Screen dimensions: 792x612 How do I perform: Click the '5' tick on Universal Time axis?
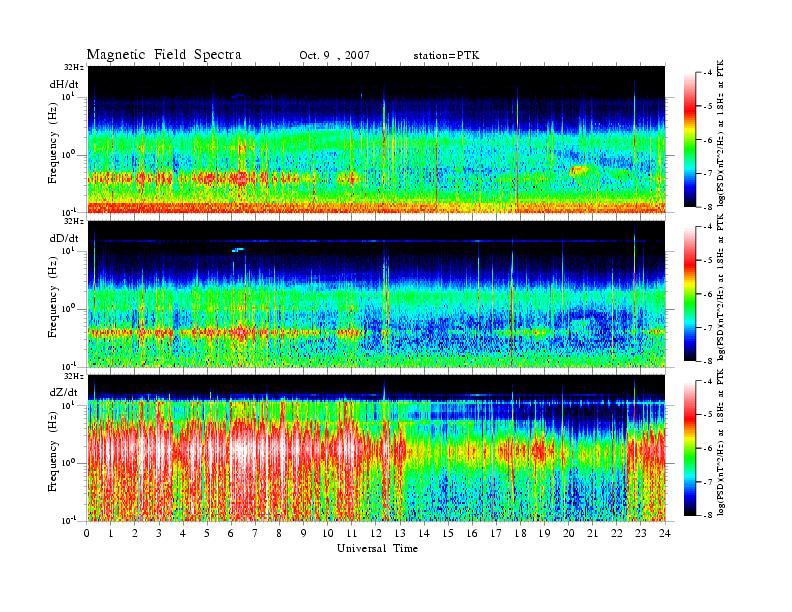pyautogui.click(x=207, y=533)
